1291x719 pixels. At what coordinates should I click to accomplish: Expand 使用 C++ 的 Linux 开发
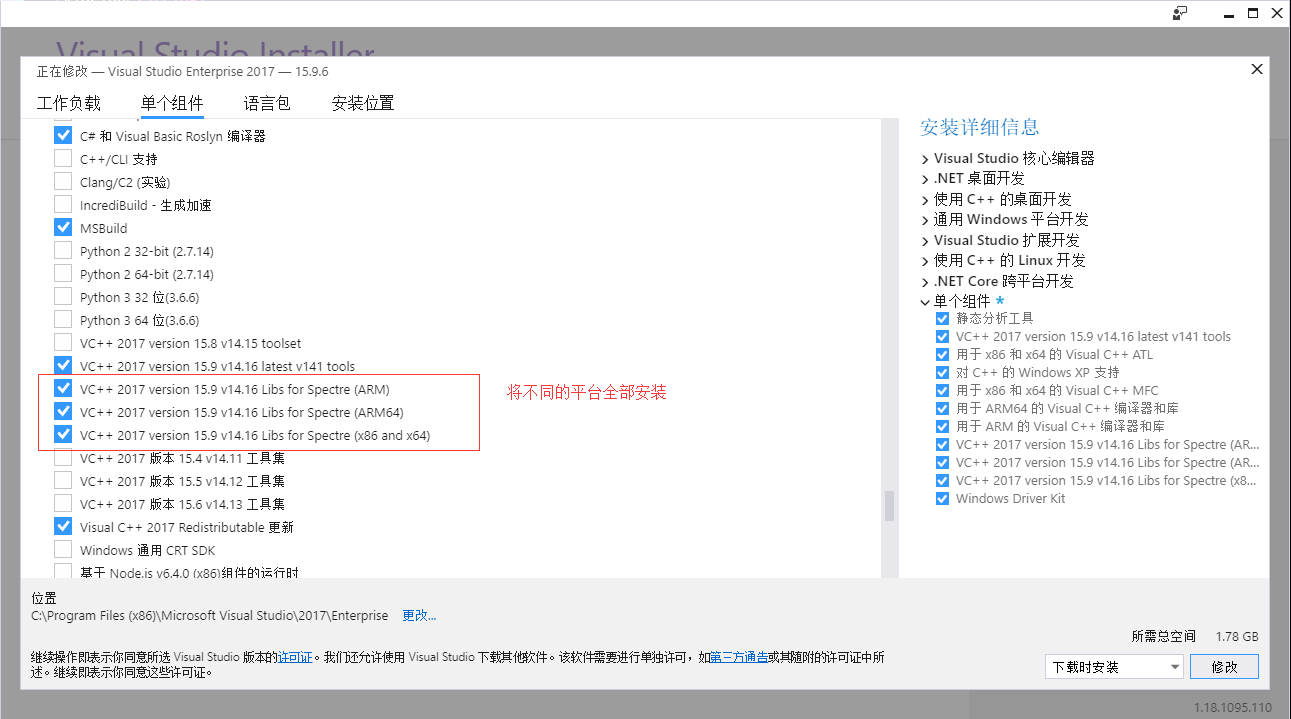925,261
